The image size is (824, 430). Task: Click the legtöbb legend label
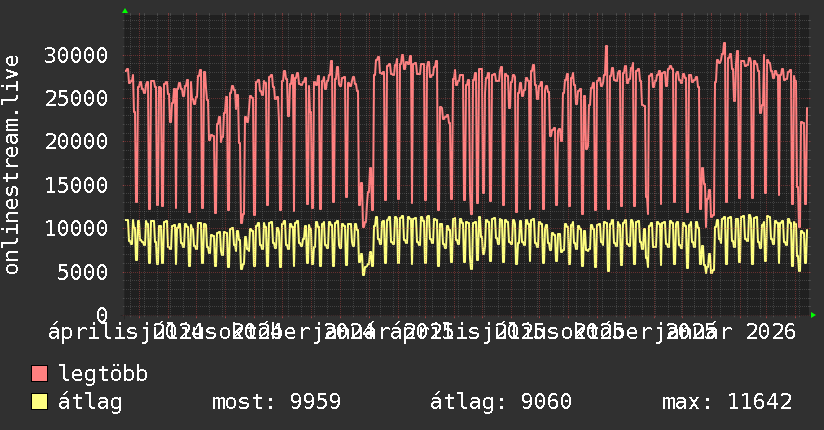click(x=103, y=374)
